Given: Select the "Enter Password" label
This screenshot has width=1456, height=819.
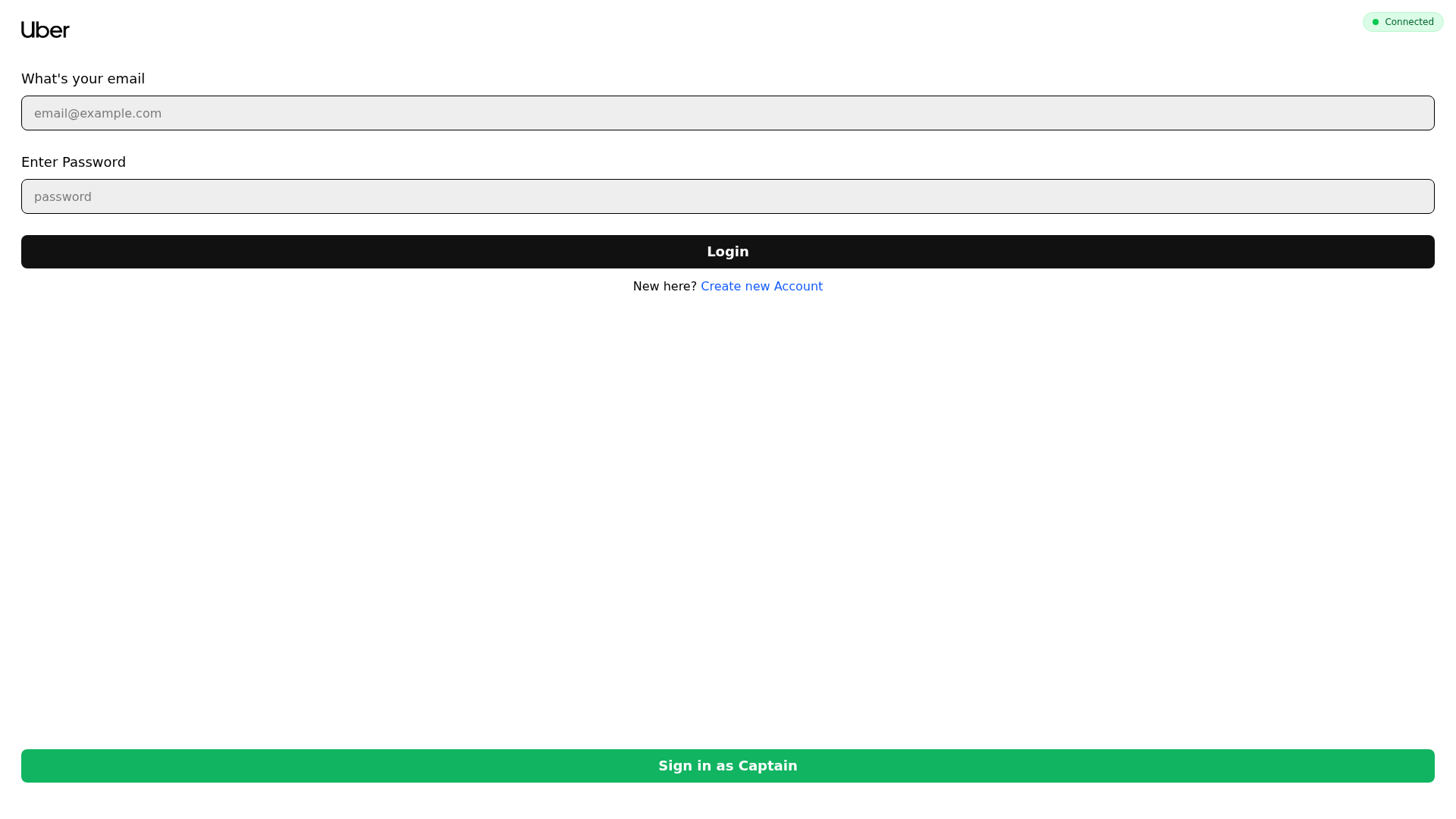Looking at the screenshot, I should (x=74, y=162).
